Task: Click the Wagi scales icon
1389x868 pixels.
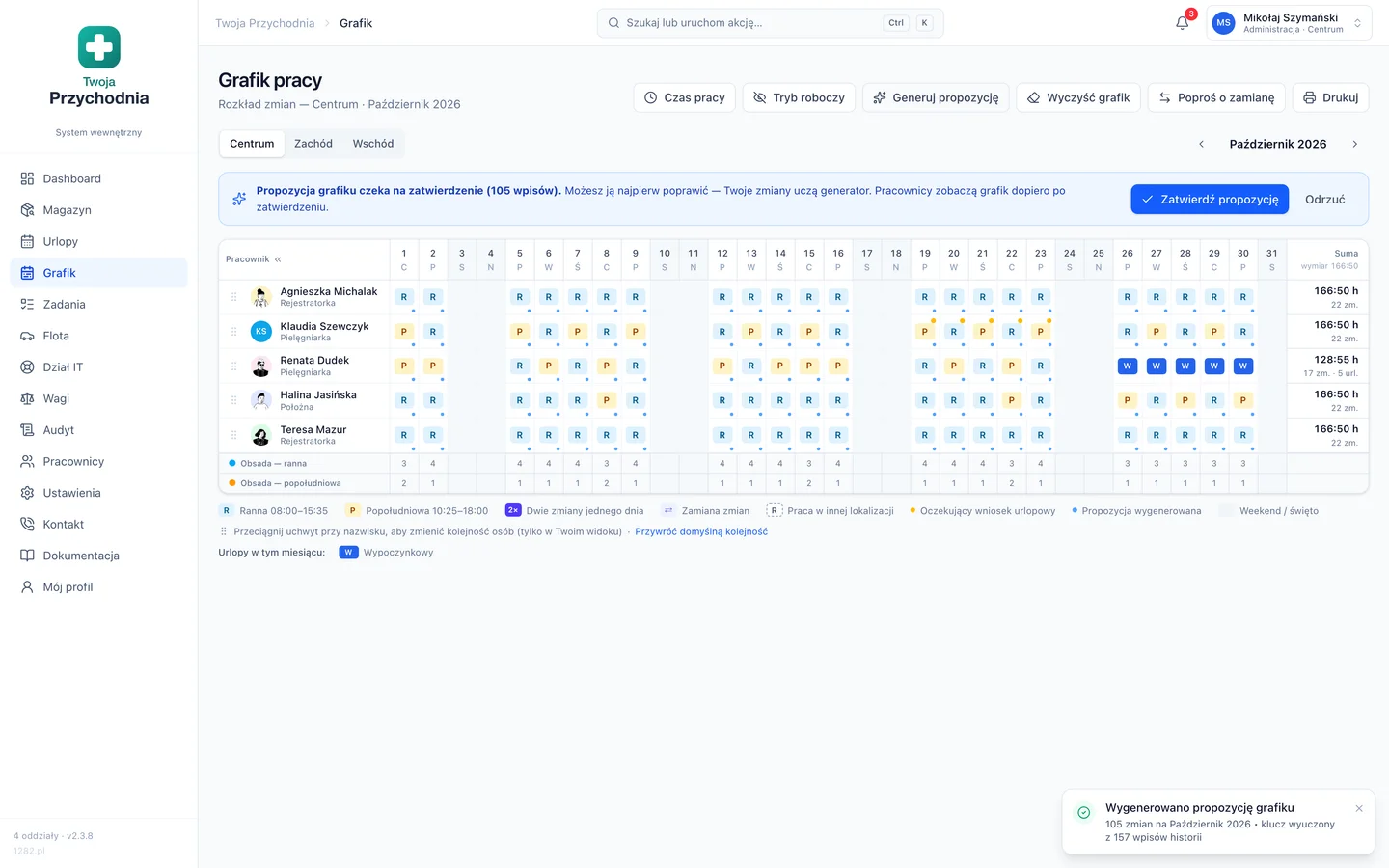Action: point(27,398)
